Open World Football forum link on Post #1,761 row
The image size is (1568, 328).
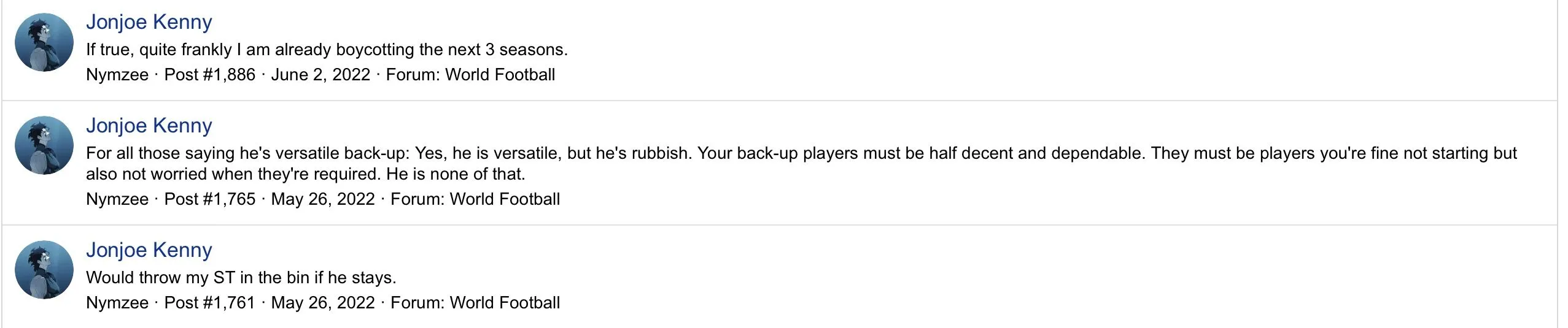tap(505, 303)
